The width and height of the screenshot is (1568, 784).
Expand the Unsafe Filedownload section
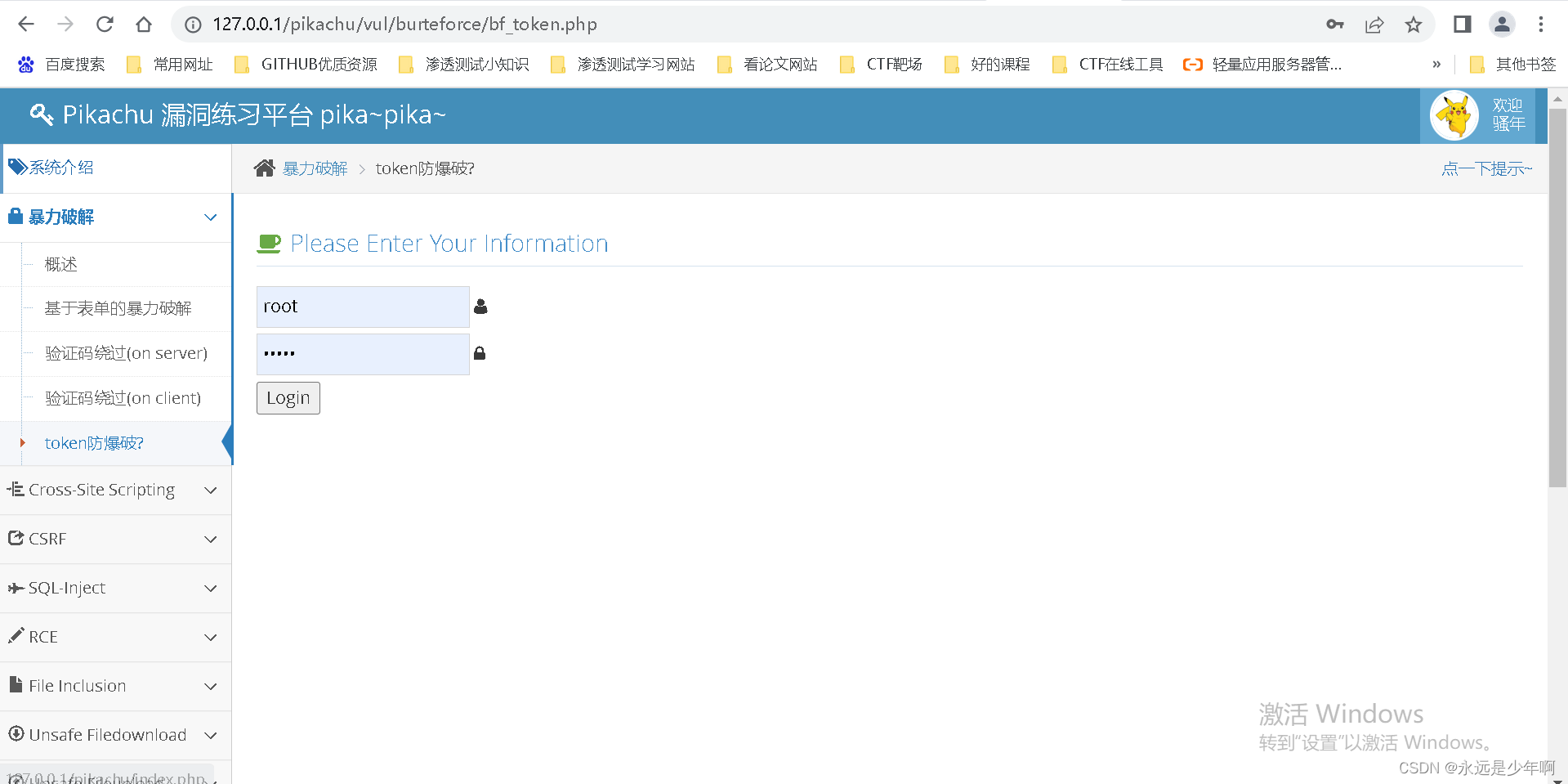click(x=116, y=736)
